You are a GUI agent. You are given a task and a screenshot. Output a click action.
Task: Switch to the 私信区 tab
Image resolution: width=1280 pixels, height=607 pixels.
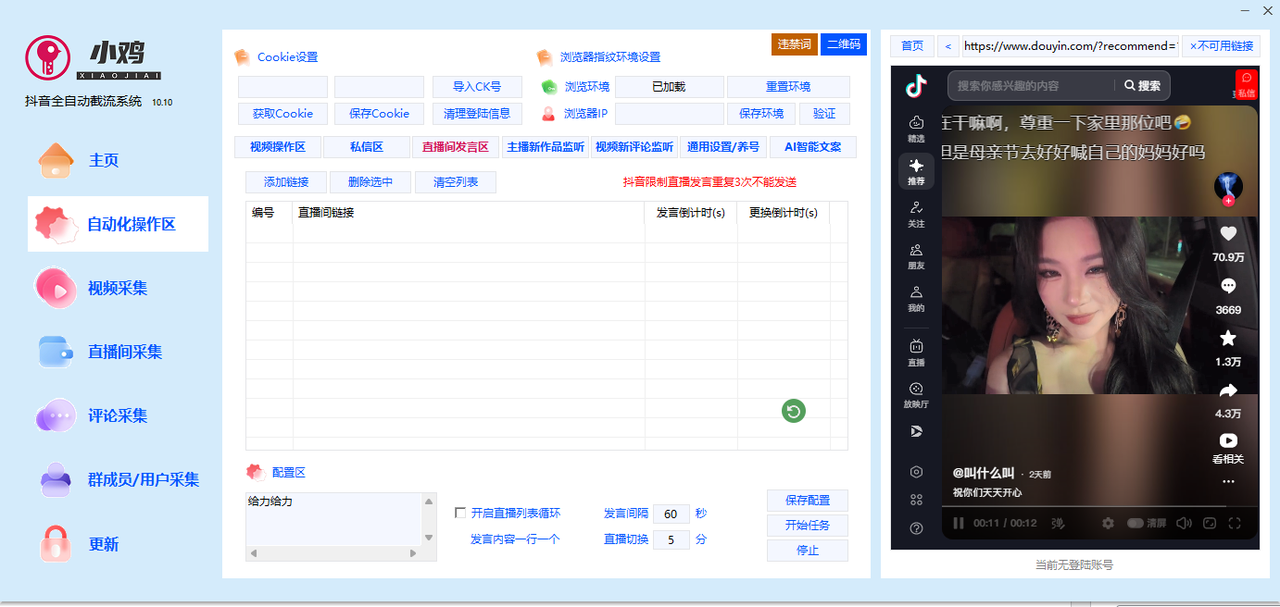coord(366,147)
